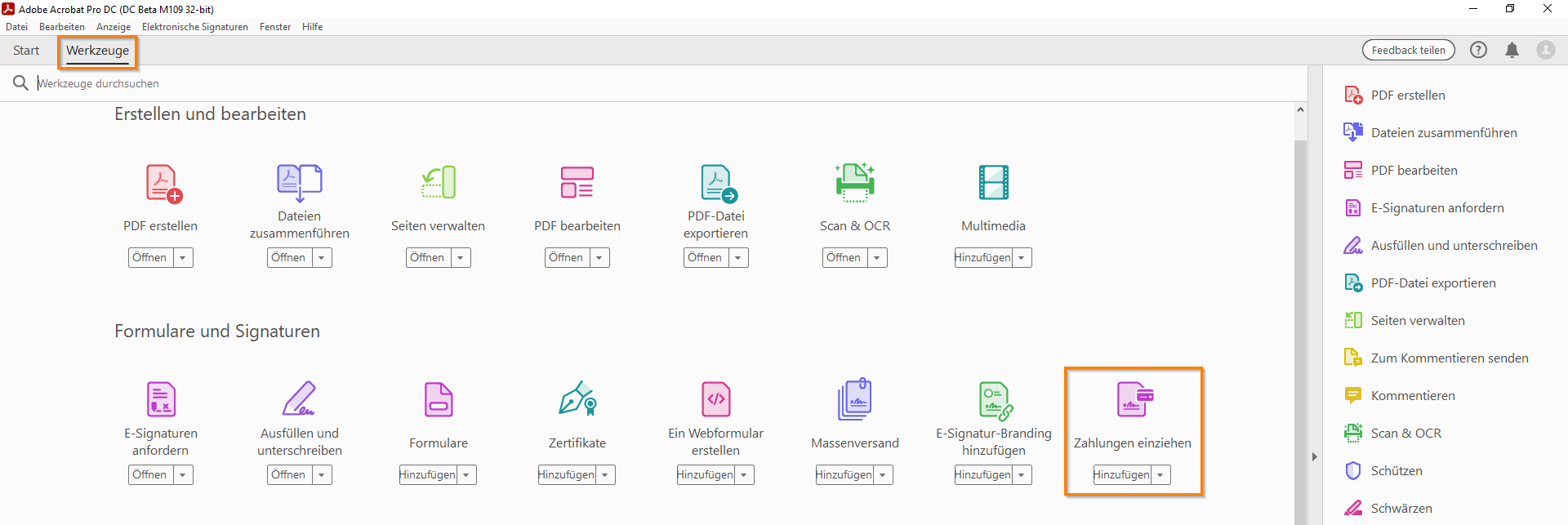
Task: Expand dropdown arrow under Seiten verwalten
Action: (461, 257)
